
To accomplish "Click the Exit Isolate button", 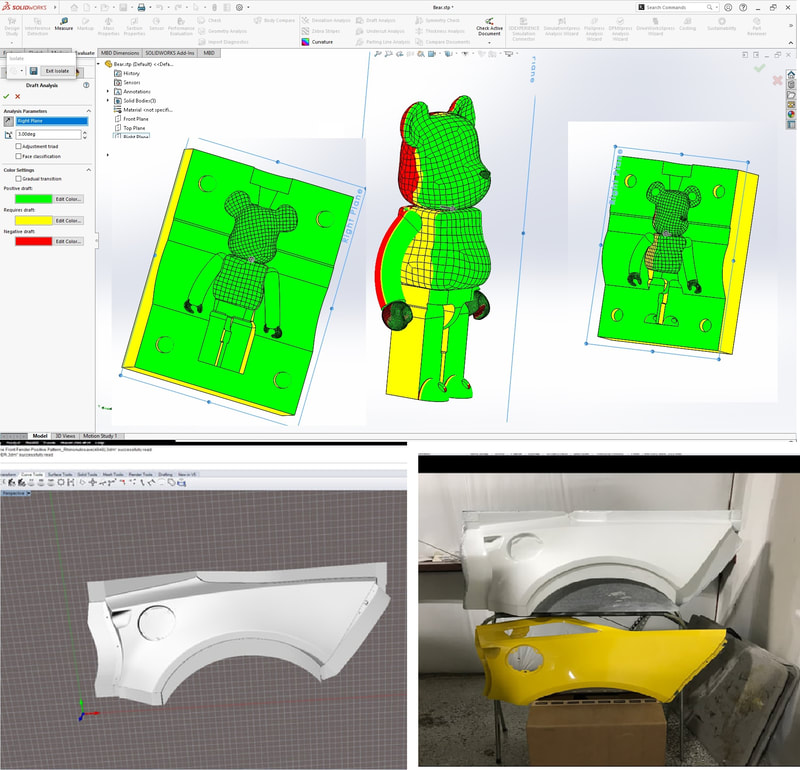I will point(57,71).
